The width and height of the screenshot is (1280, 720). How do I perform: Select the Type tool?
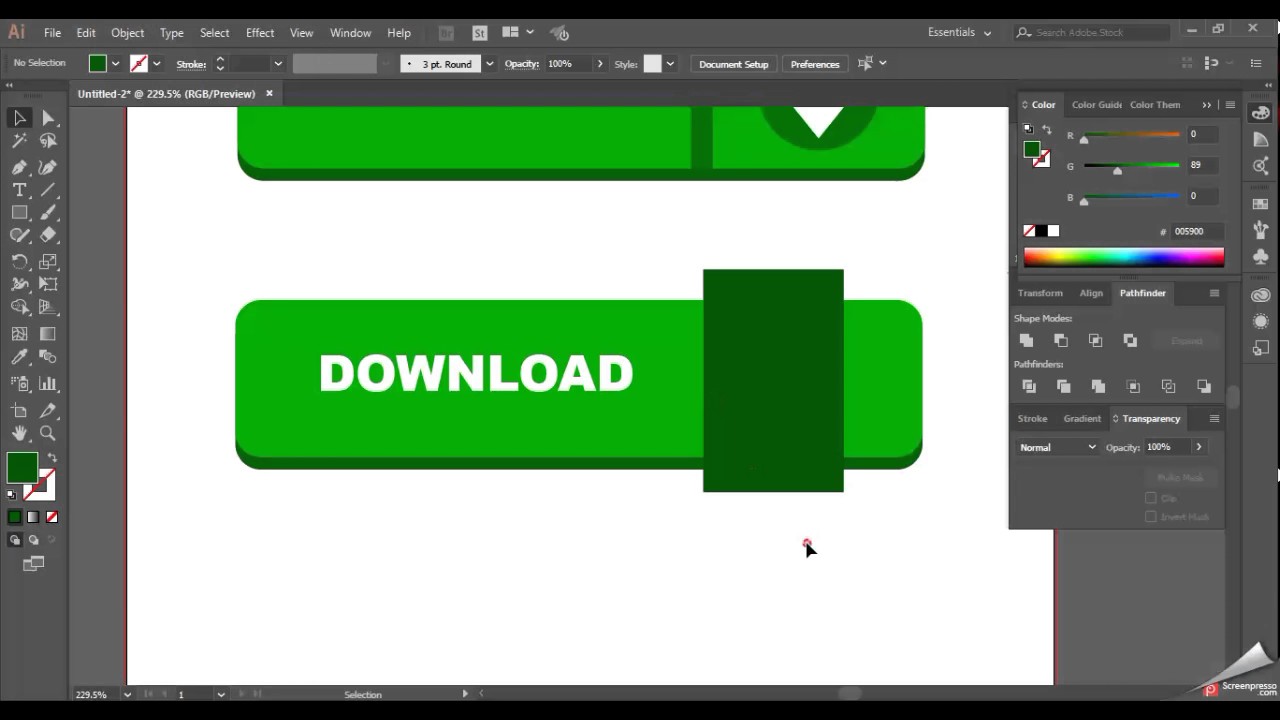pyautogui.click(x=19, y=190)
